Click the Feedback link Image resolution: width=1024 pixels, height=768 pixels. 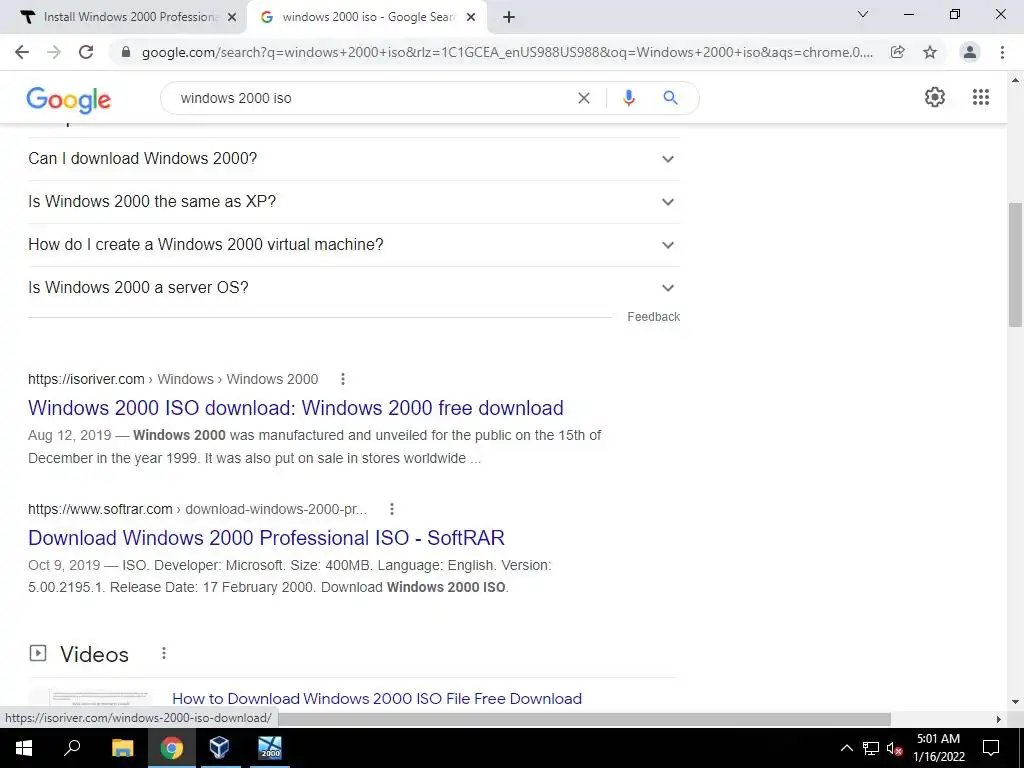pyautogui.click(x=654, y=317)
